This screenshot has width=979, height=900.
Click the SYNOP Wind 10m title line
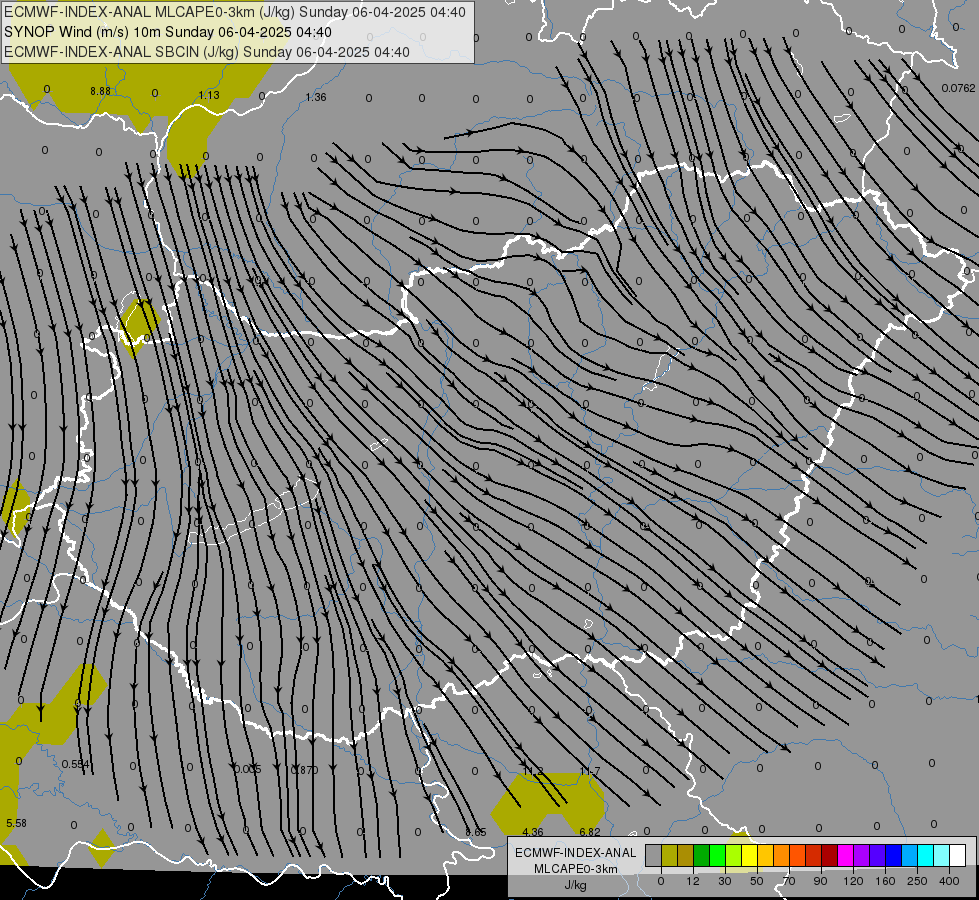point(167,32)
